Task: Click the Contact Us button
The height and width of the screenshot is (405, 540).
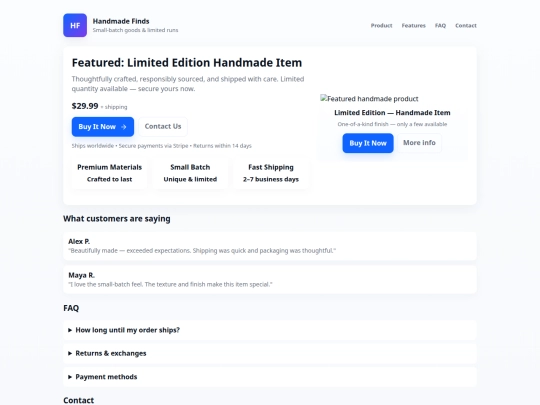Action: [163, 126]
